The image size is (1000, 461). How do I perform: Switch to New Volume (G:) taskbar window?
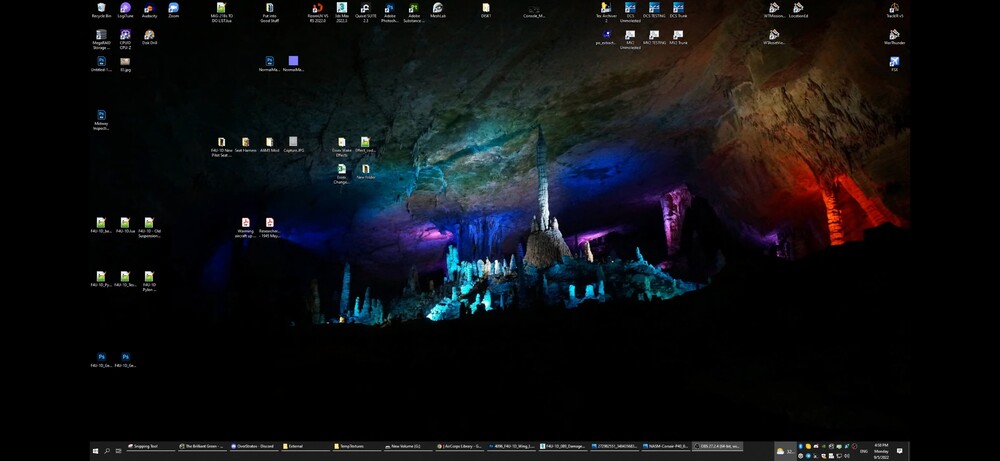[409, 447]
